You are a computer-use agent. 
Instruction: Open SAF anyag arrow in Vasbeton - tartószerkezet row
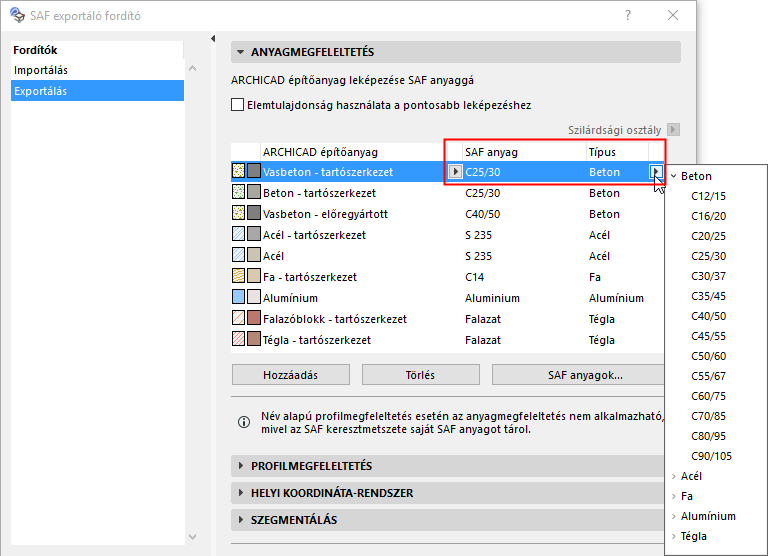click(455, 172)
